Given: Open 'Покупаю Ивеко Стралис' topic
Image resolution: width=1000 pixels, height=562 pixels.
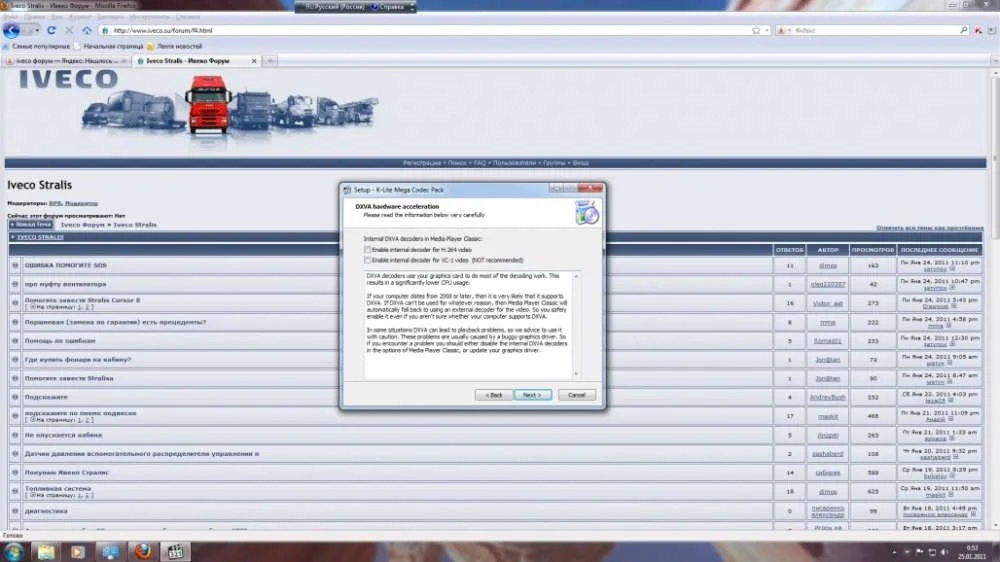Looking at the screenshot, I should [x=66, y=473].
